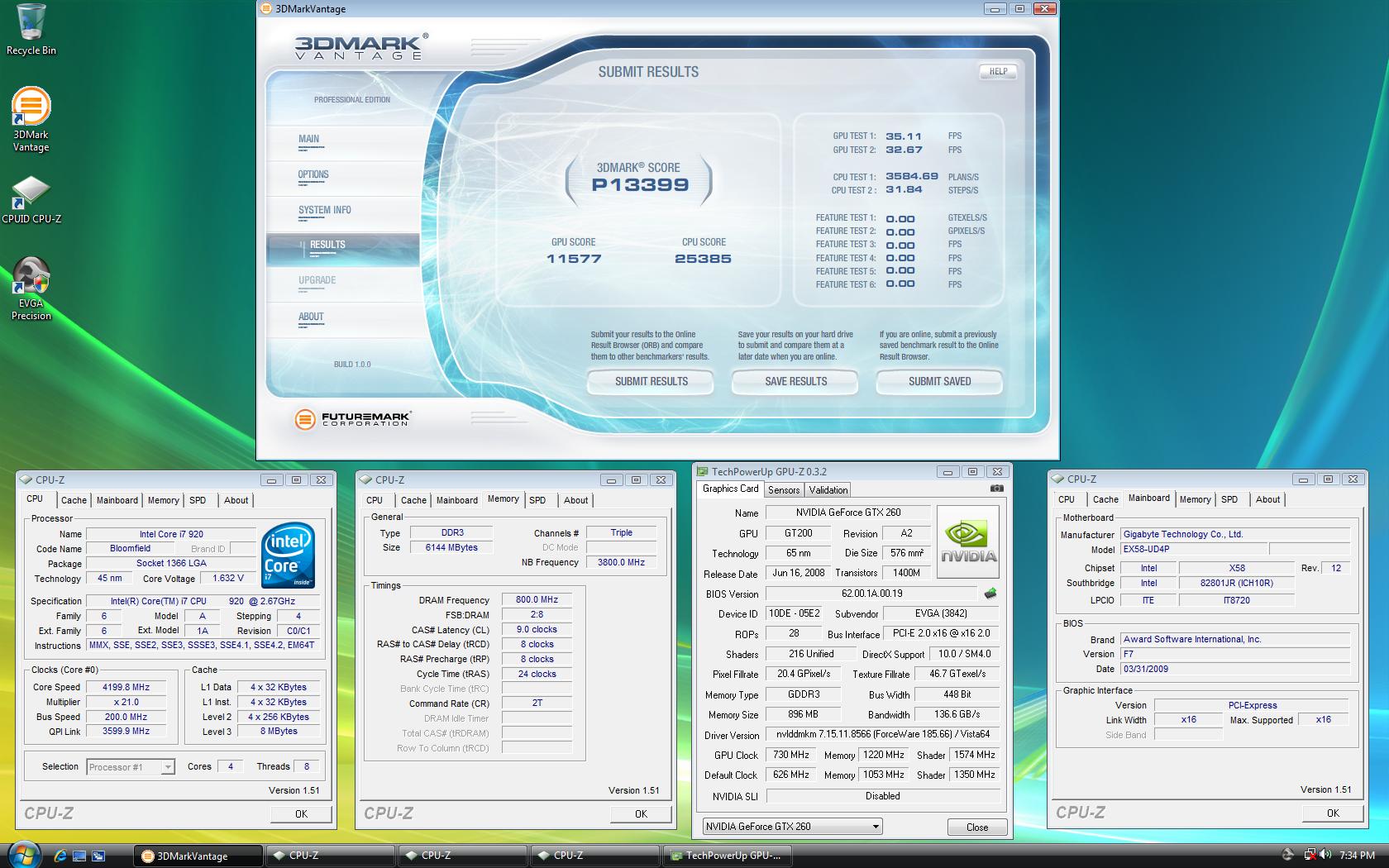Image resolution: width=1389 pixels, height=868 pixels.
Task: Open Internet Explorer from quick launch
Action: (x=60, y=856)
